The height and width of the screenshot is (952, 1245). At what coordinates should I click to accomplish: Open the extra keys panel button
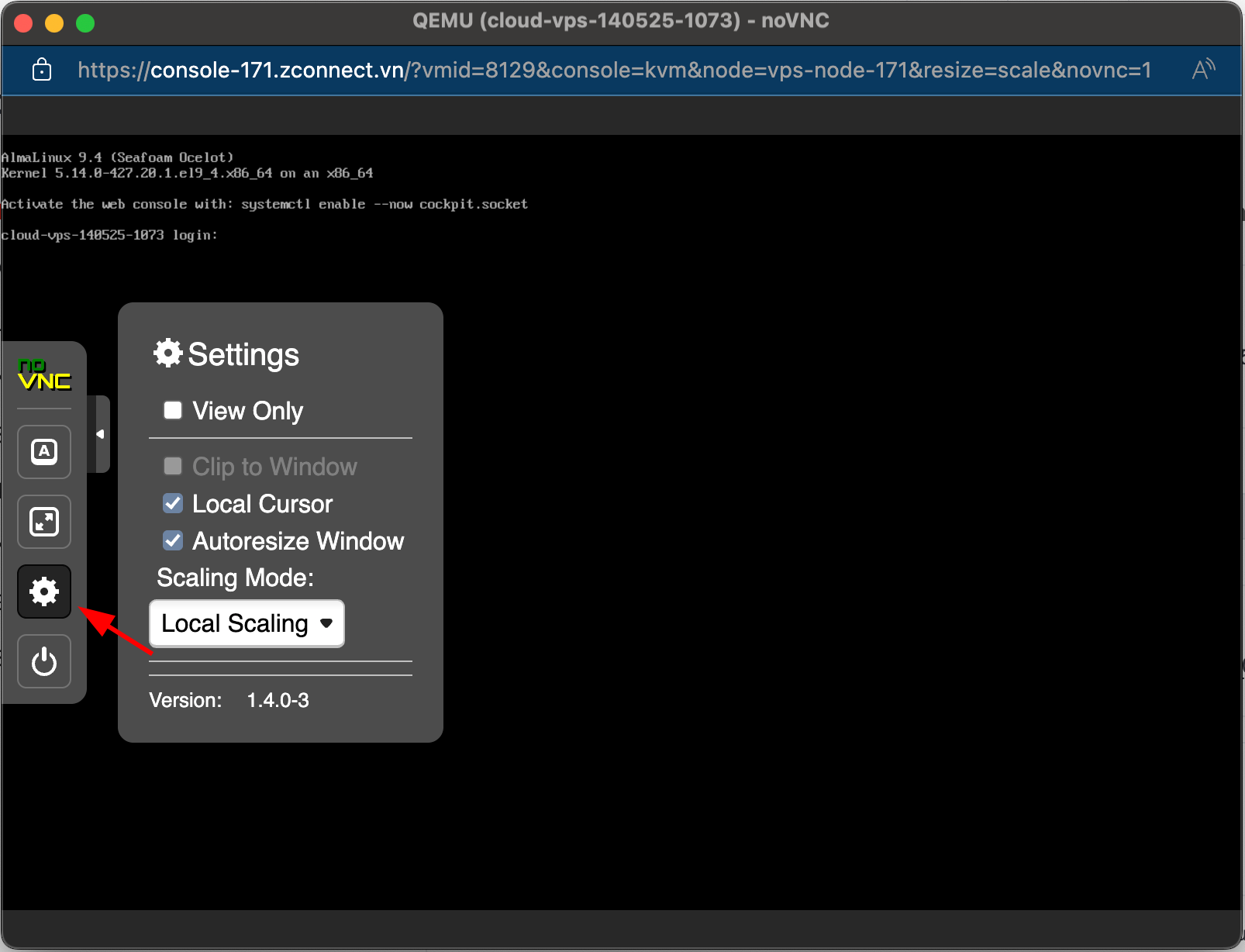pos(44,452)
